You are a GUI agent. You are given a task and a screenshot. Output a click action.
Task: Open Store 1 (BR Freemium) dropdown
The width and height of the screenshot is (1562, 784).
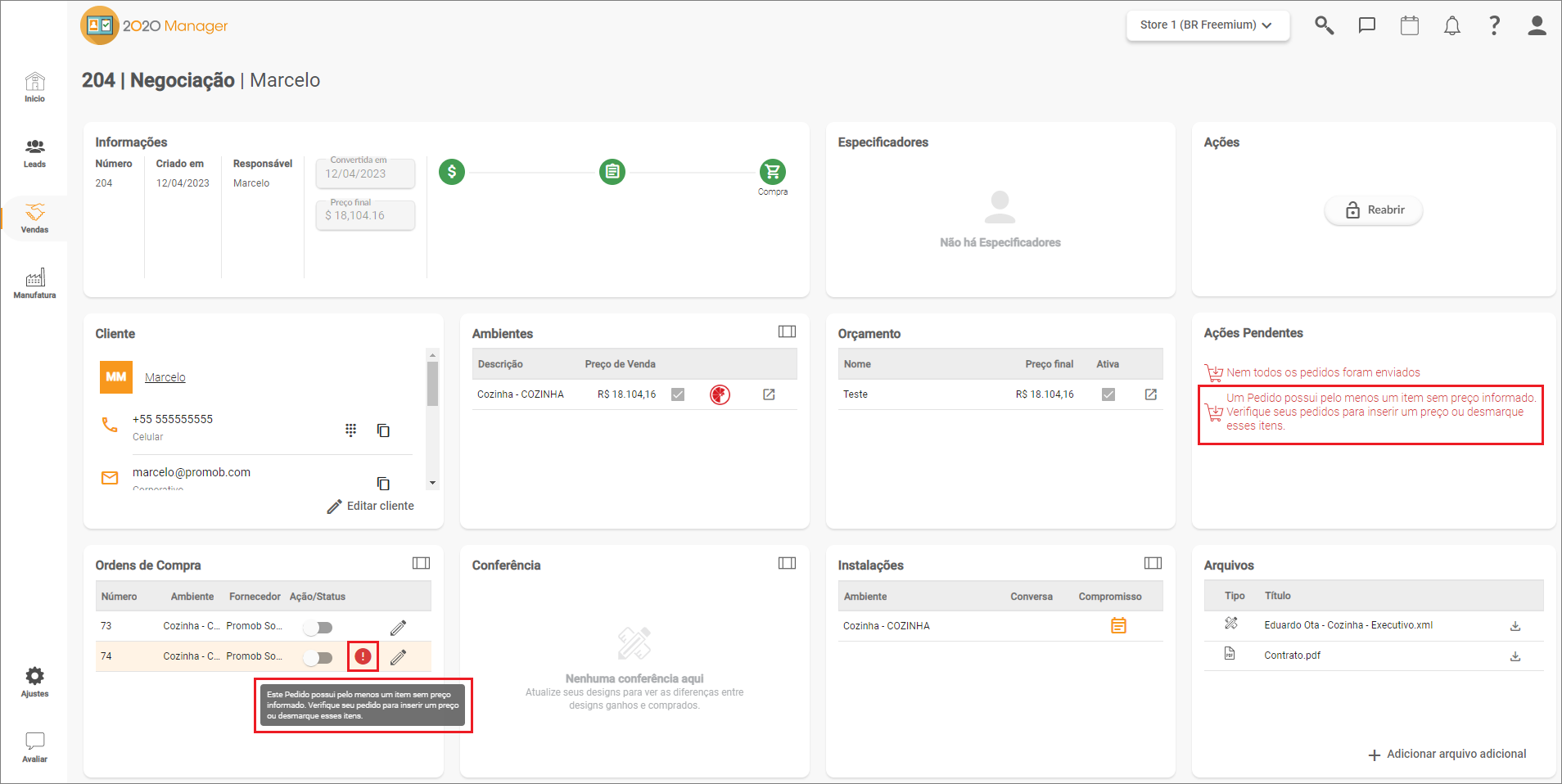[x=1208, y=25]
